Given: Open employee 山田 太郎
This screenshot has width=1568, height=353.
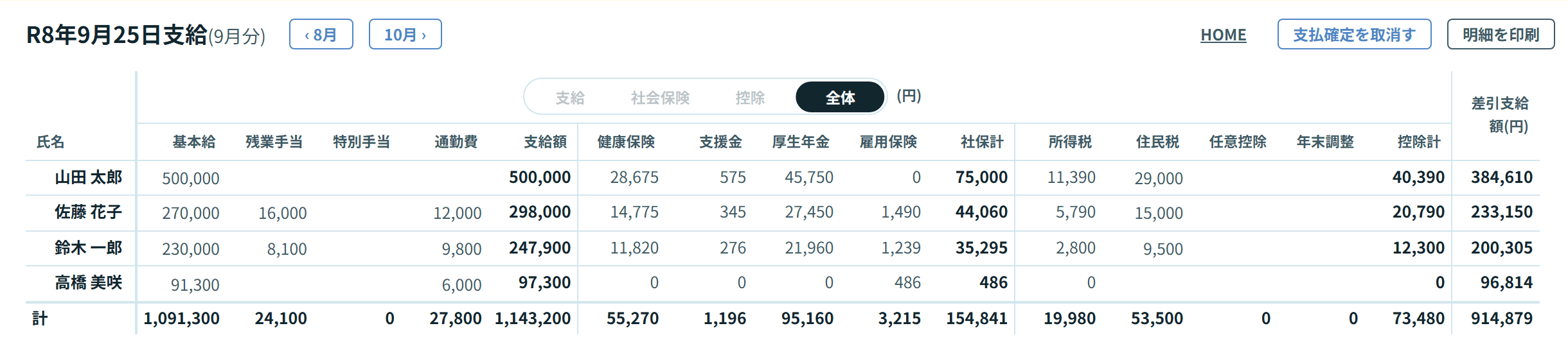Looking at the screenshot, I should tap(88, 177).
